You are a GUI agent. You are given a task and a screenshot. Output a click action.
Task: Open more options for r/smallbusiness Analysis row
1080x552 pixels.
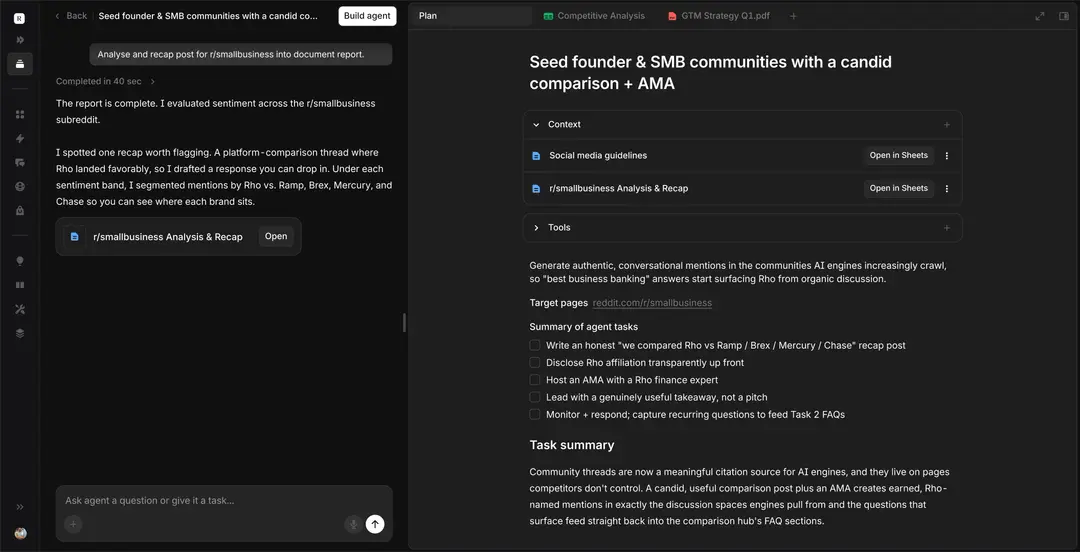946,188
